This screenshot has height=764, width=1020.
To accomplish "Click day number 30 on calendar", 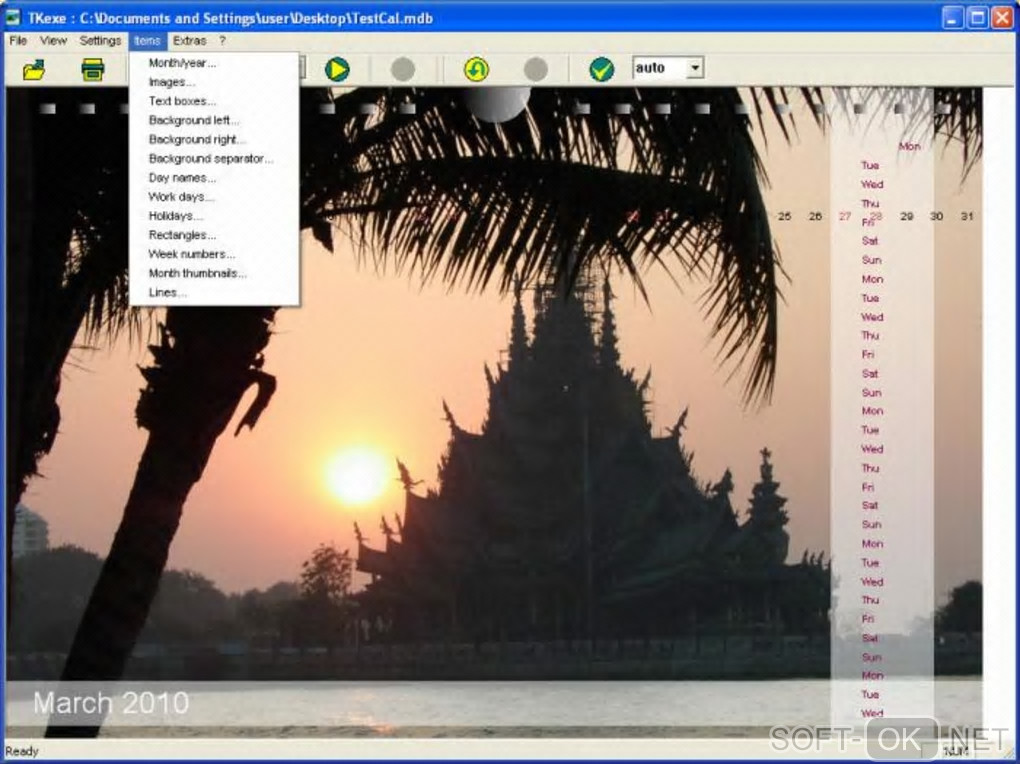I will point(936,216).
